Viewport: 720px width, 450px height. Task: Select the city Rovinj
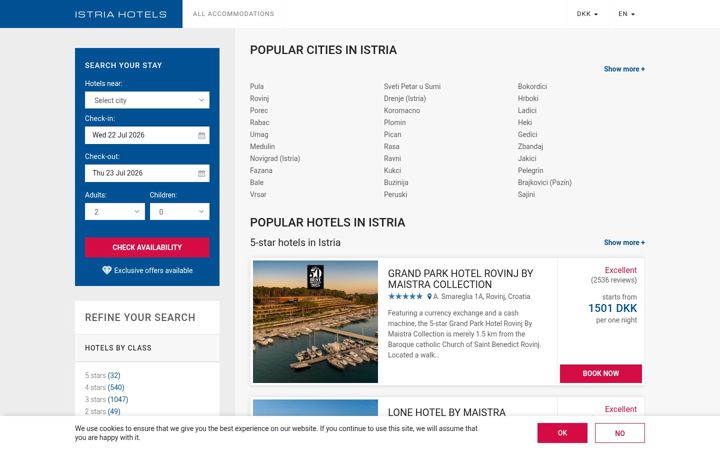click(259, 98)
